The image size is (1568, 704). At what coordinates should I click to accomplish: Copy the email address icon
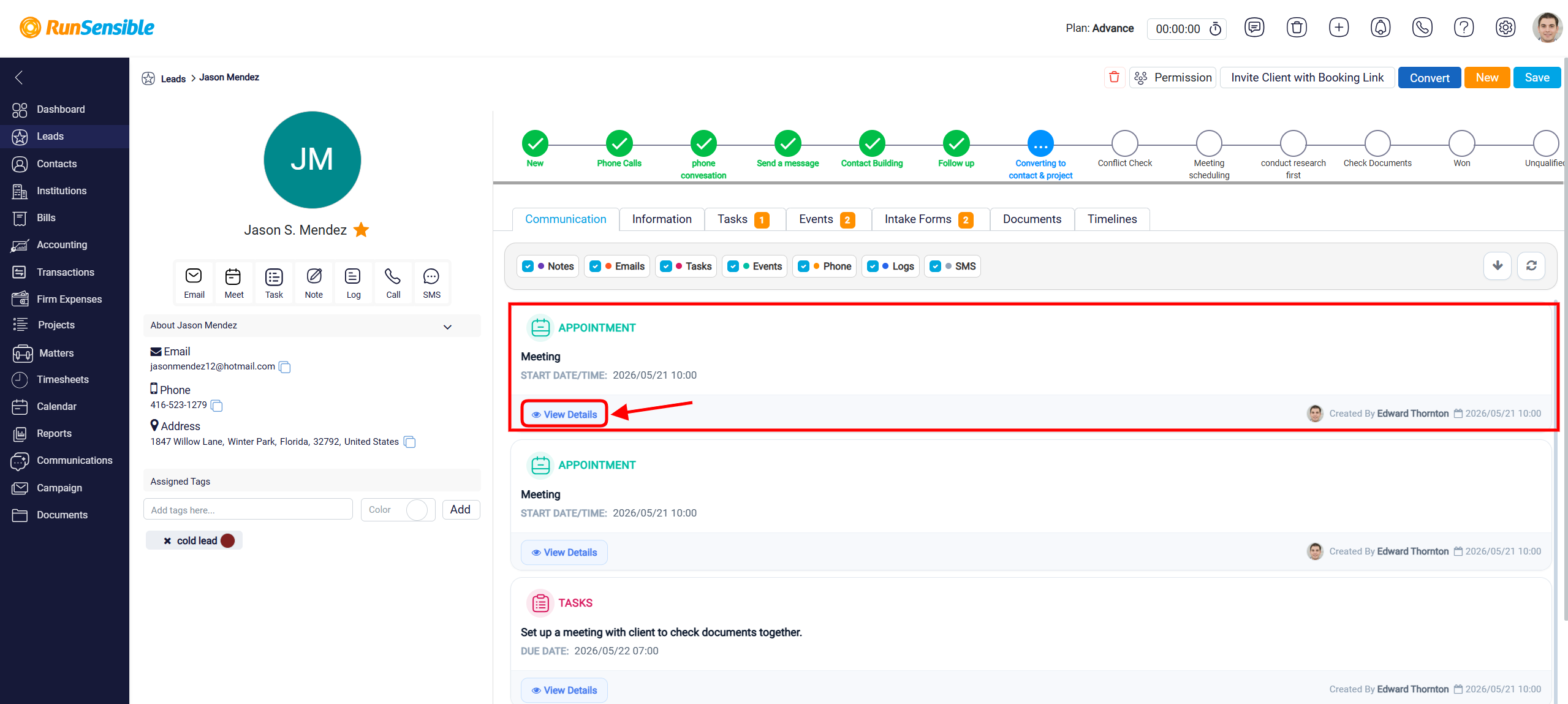click(x=284, y=367)
